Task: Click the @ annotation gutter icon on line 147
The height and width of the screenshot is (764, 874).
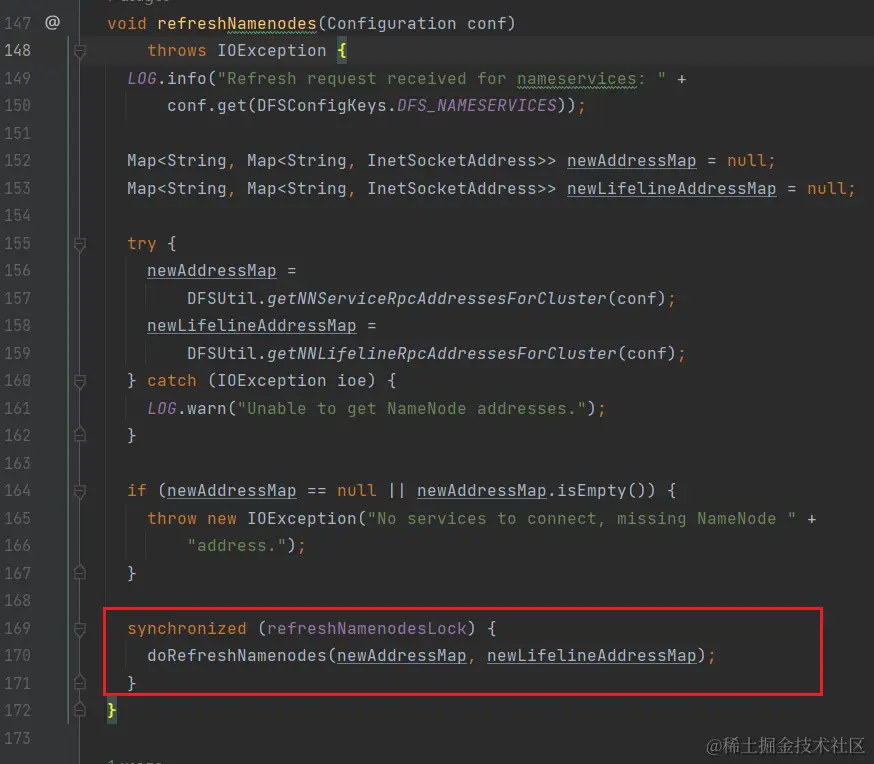Action: tap(52, 23)
